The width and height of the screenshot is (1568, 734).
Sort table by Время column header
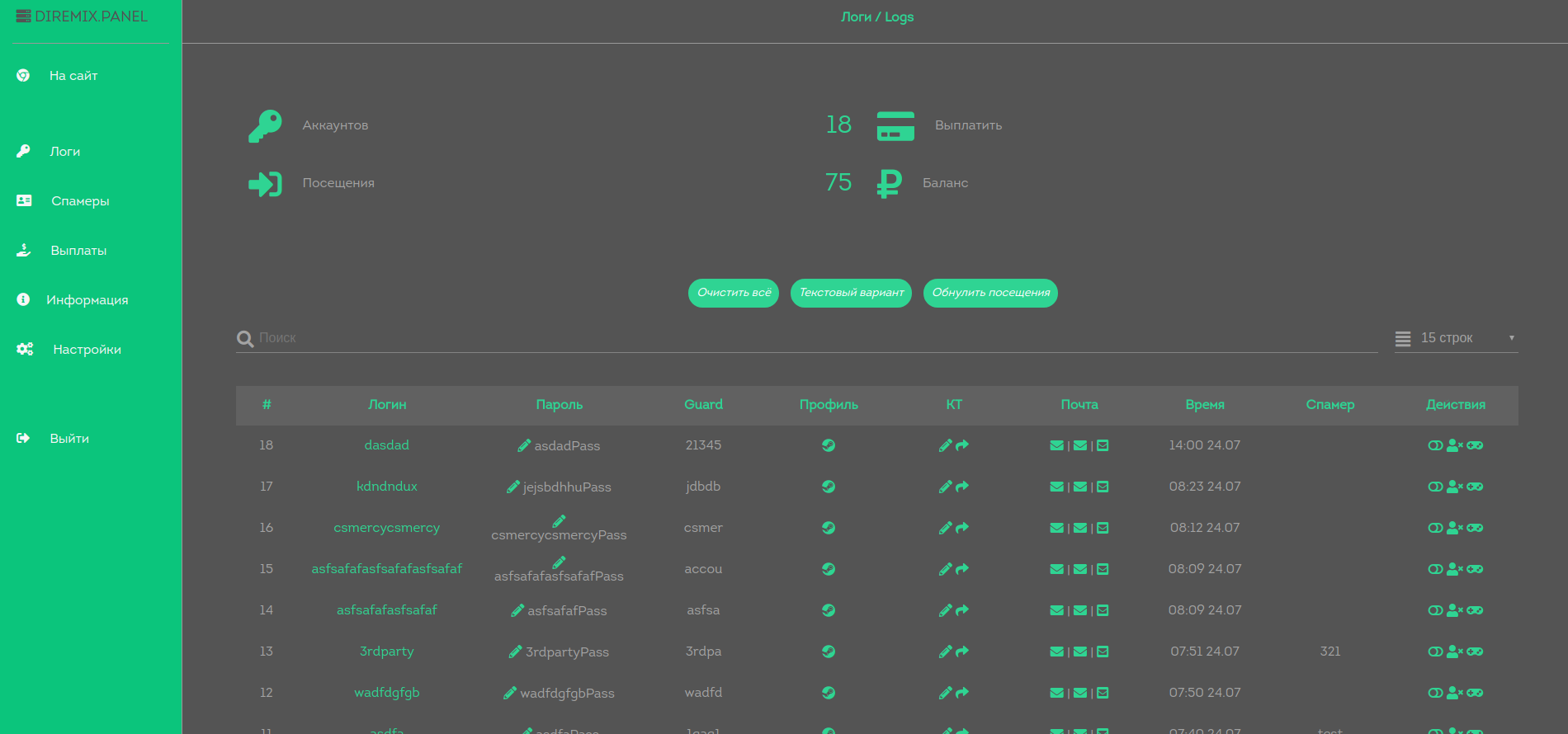(1205, 405)
